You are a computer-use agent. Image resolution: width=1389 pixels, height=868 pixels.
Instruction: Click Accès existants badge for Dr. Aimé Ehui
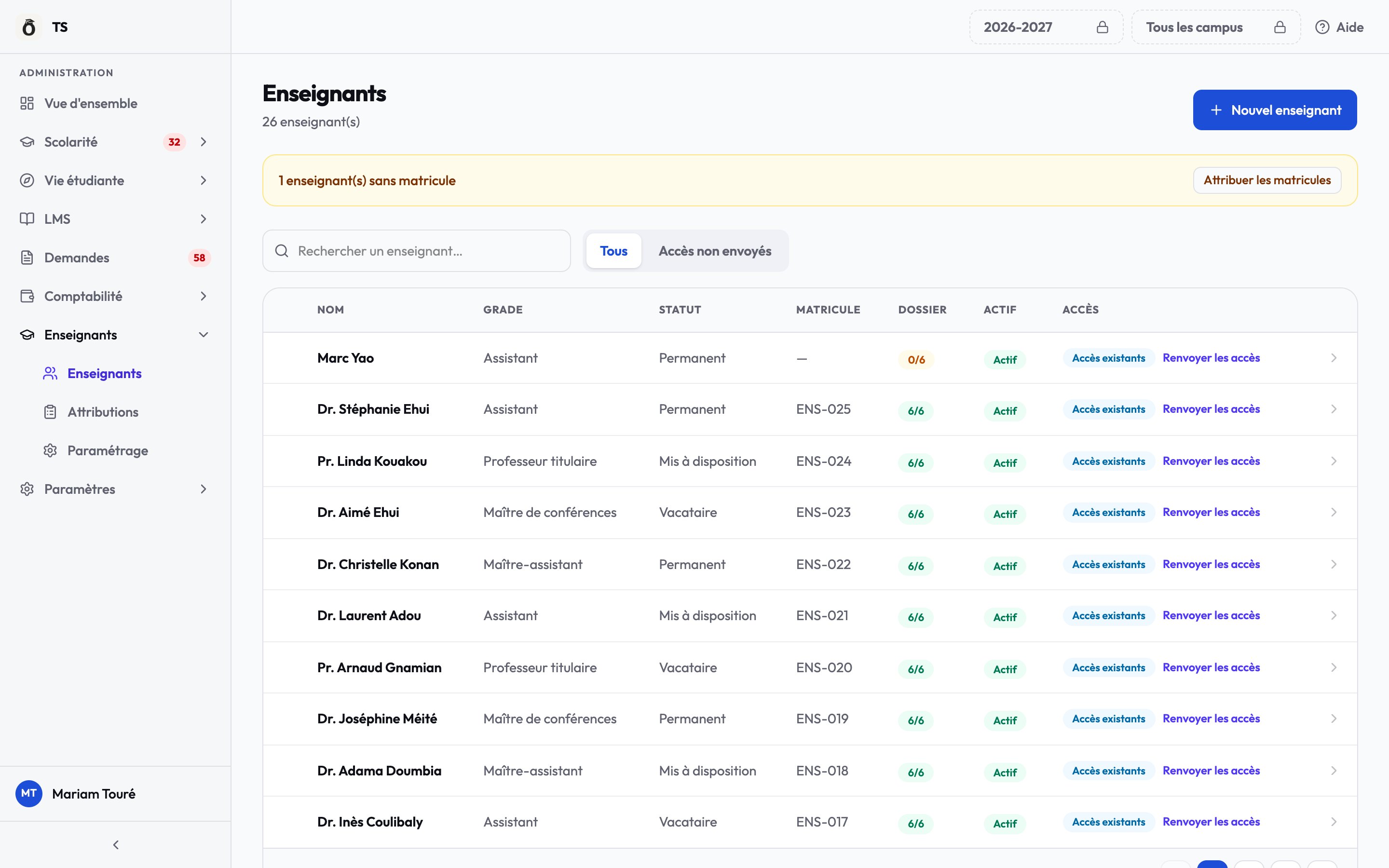1108,512
